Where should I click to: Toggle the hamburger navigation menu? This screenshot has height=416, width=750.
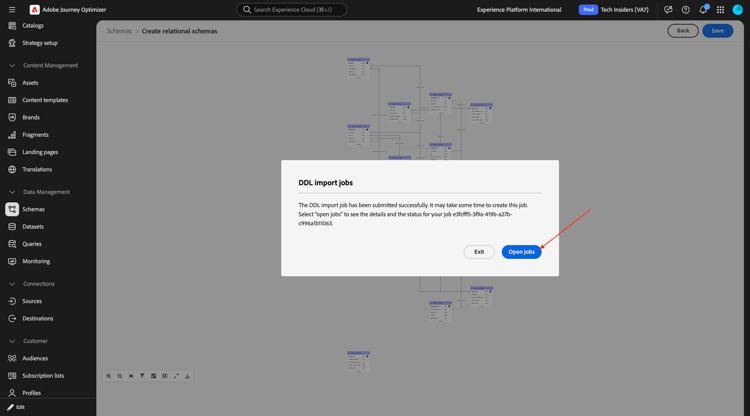point(12,10)
